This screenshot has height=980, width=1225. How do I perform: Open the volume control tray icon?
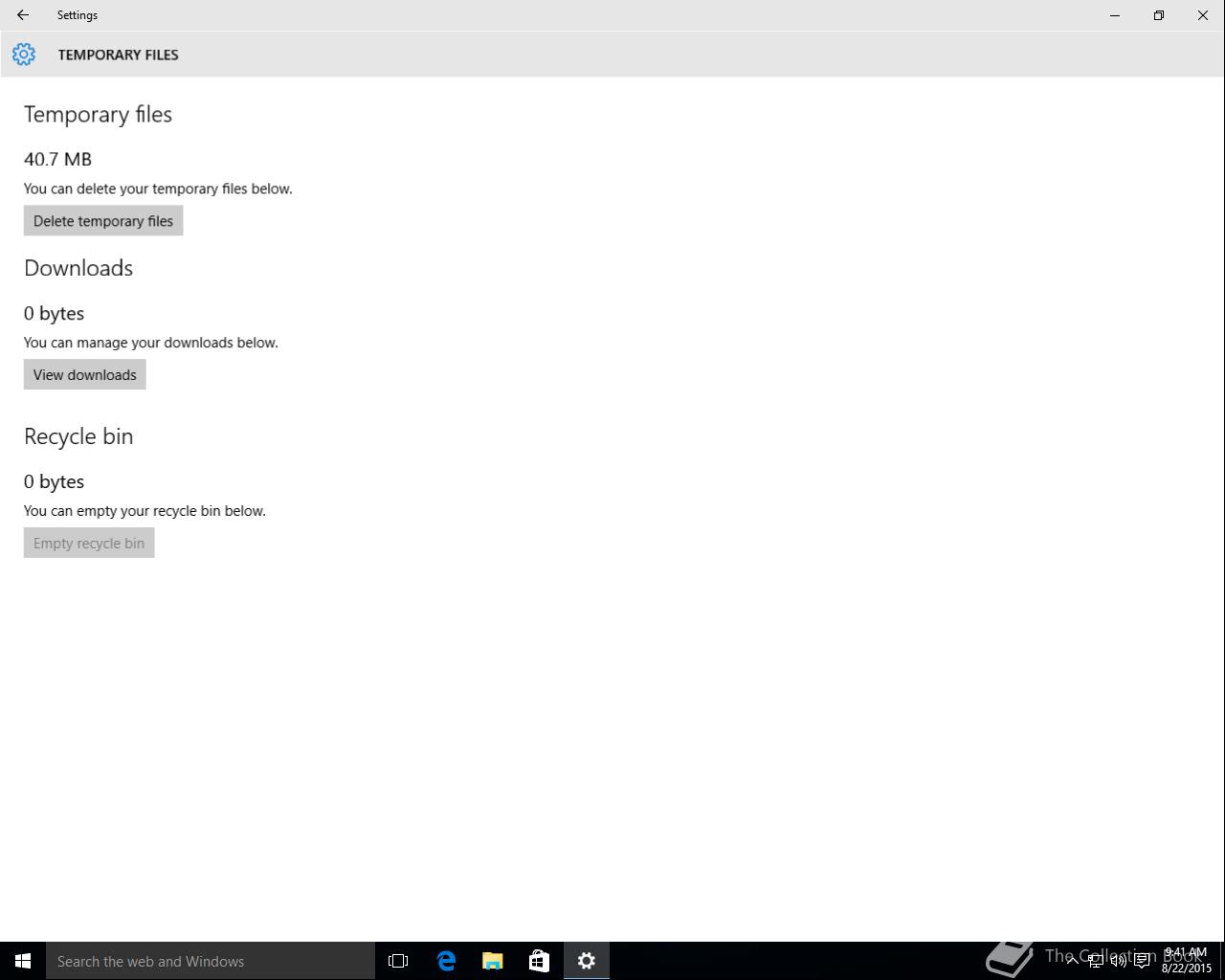[x=1118, y=961]
